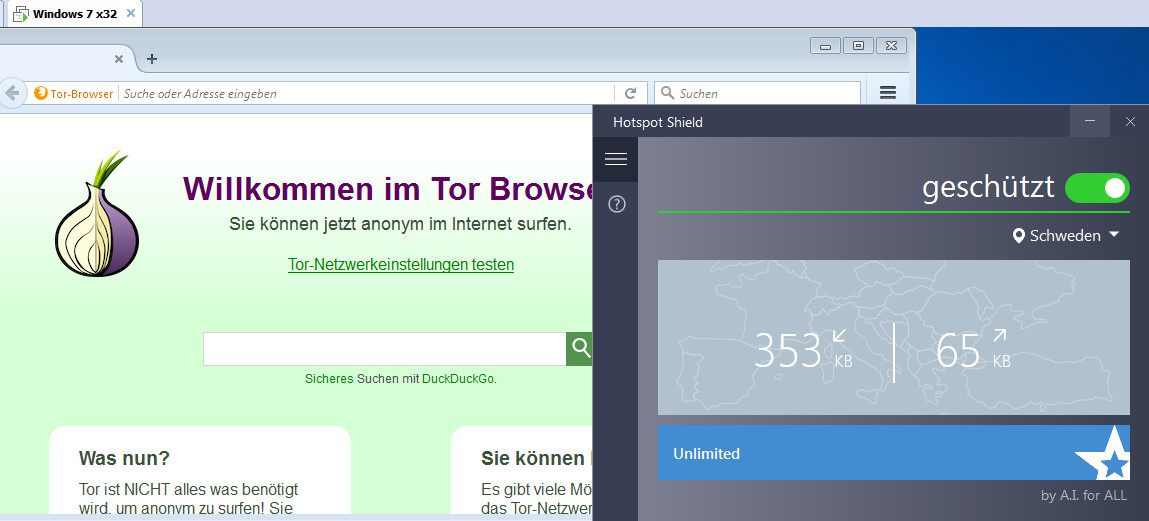
Task: Click the DuckDuckGo search input on page
Action: pyautogui.click(x=385, y=349)
